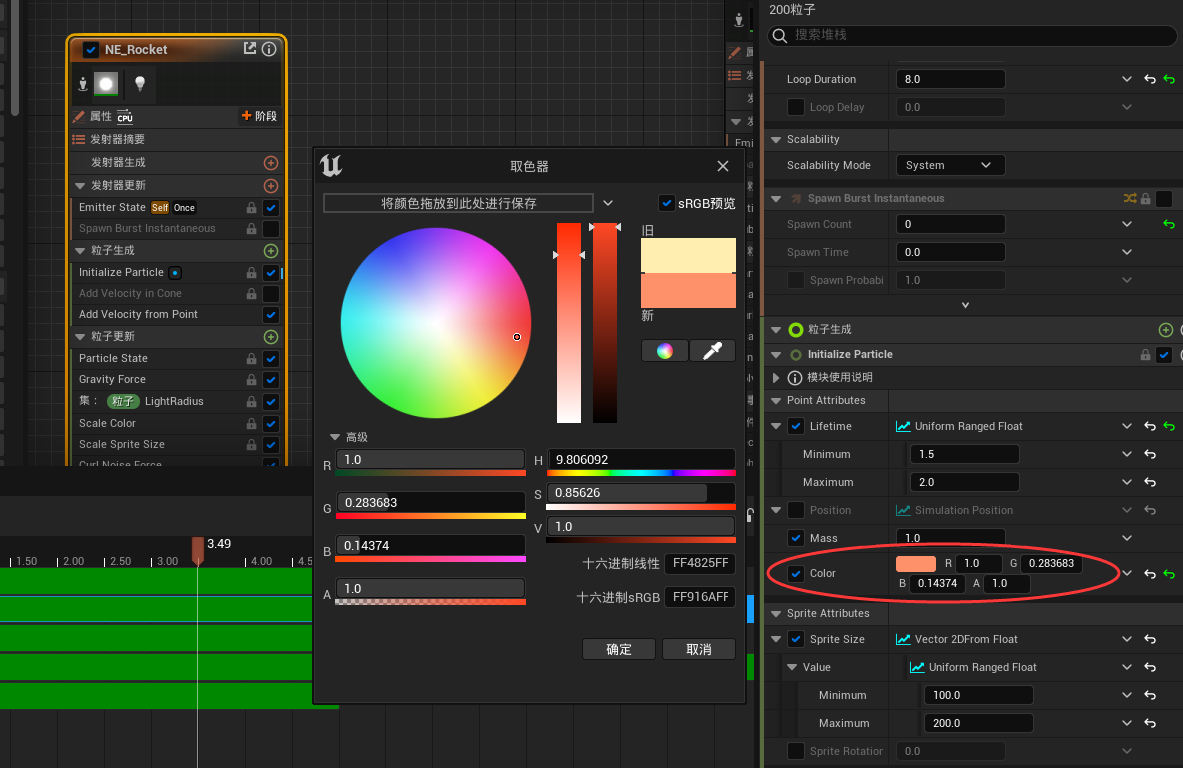The image size is (1183, 768).
Task: Reset Sprite Size with the arrow
Action: pyautogui.click(x=1150, y=639)
